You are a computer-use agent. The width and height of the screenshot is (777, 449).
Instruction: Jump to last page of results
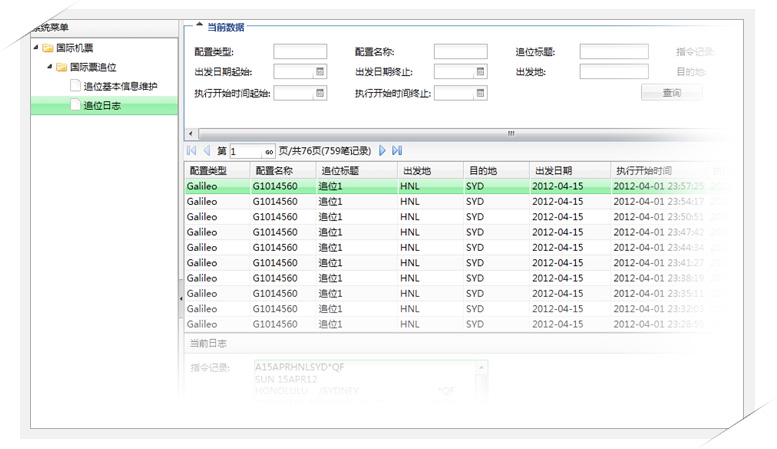pyautogui.click(x=397, y=151)
